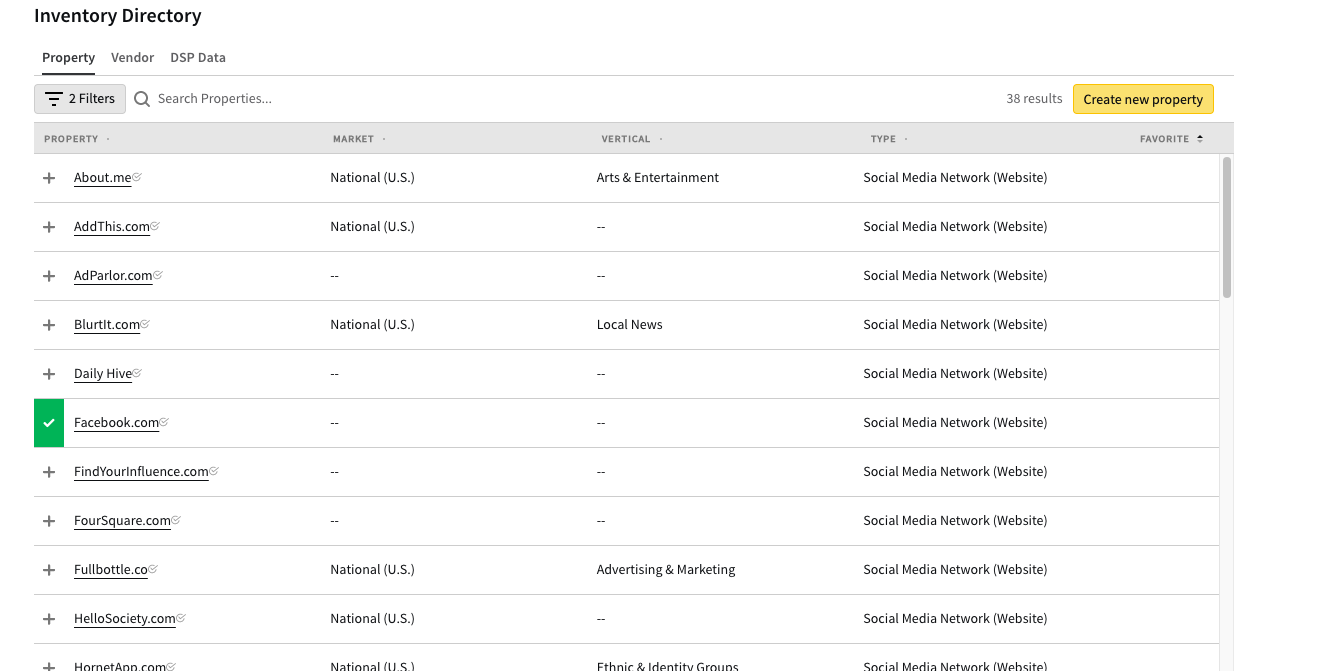Add FourSquare.com with its plus icon

coord(49,521)
